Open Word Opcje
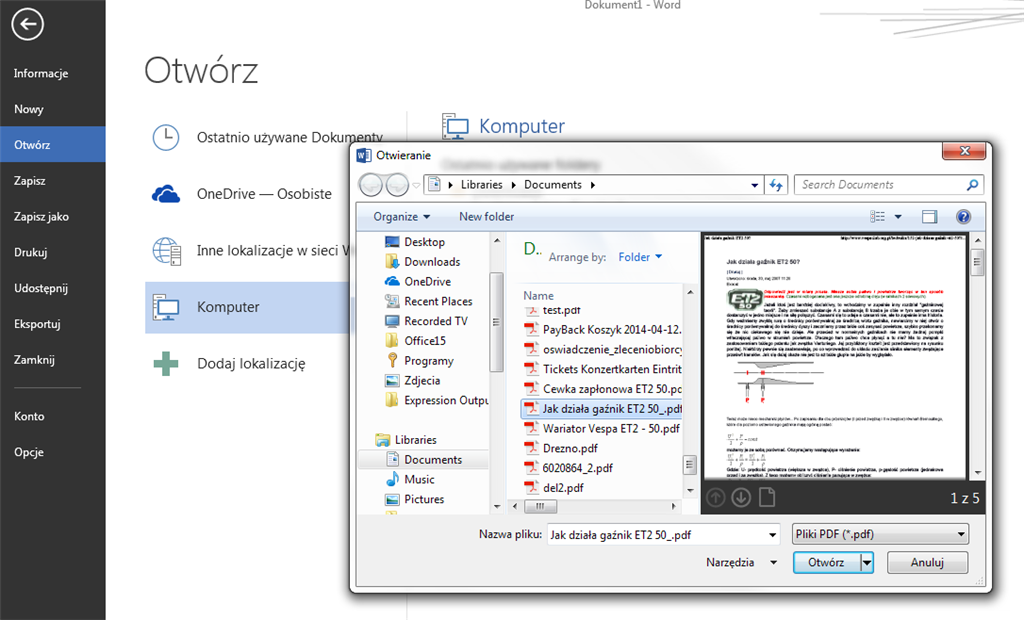This screenshot has height=620, width=1024. [29, 452]
